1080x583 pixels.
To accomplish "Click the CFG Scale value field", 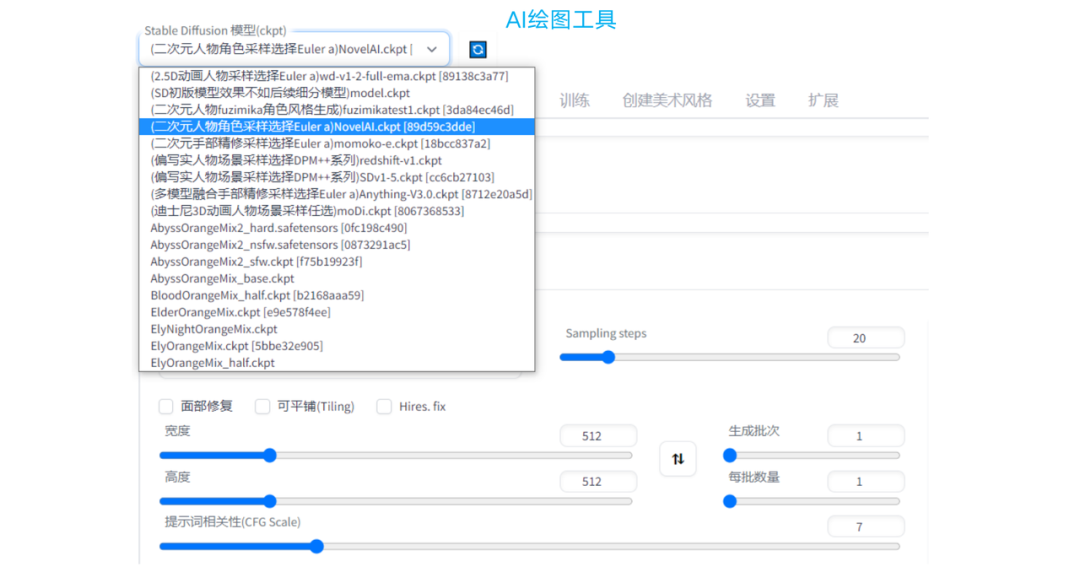I will point(866,527).
